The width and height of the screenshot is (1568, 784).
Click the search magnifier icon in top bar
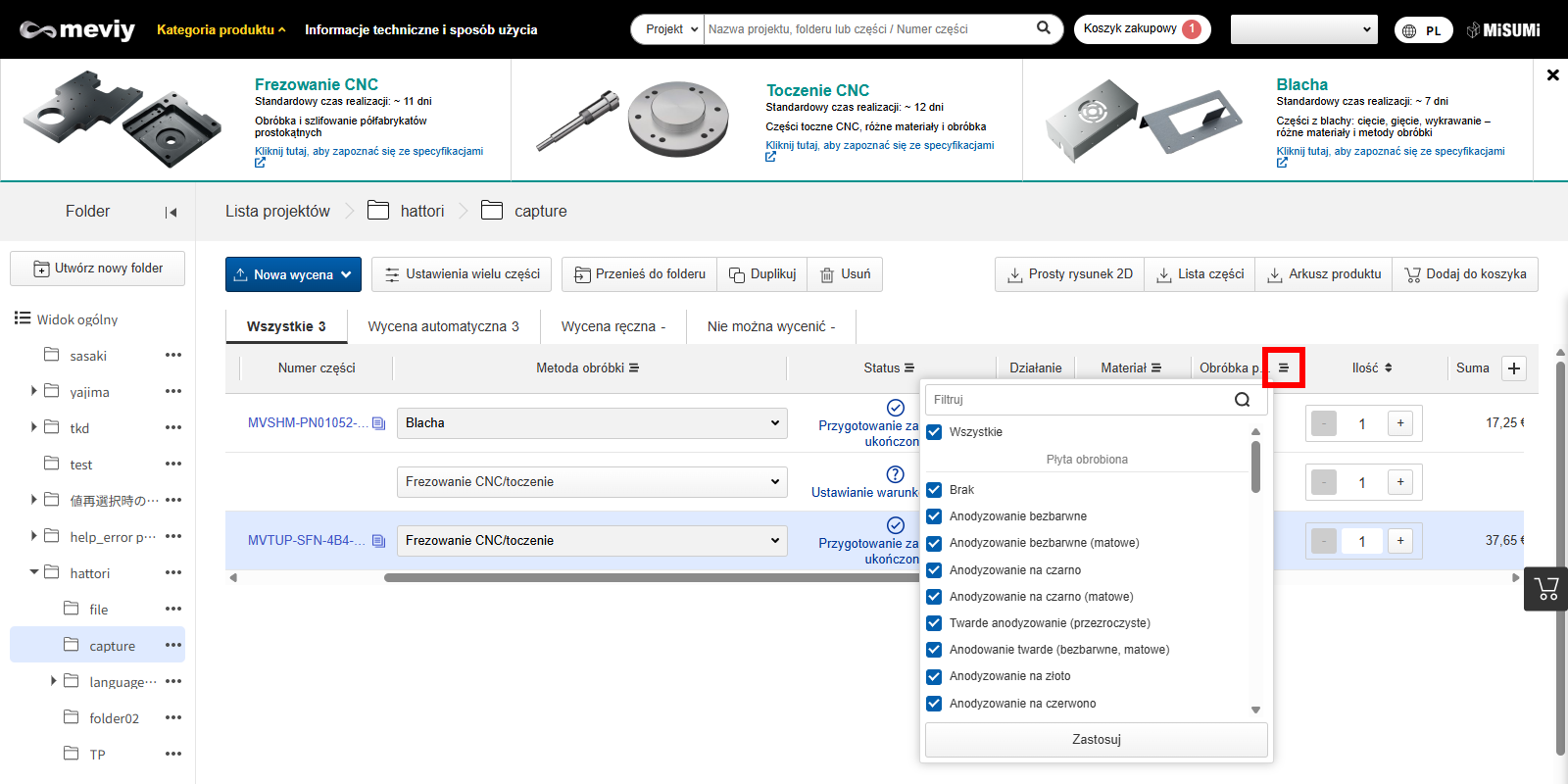pos(1044,28)
